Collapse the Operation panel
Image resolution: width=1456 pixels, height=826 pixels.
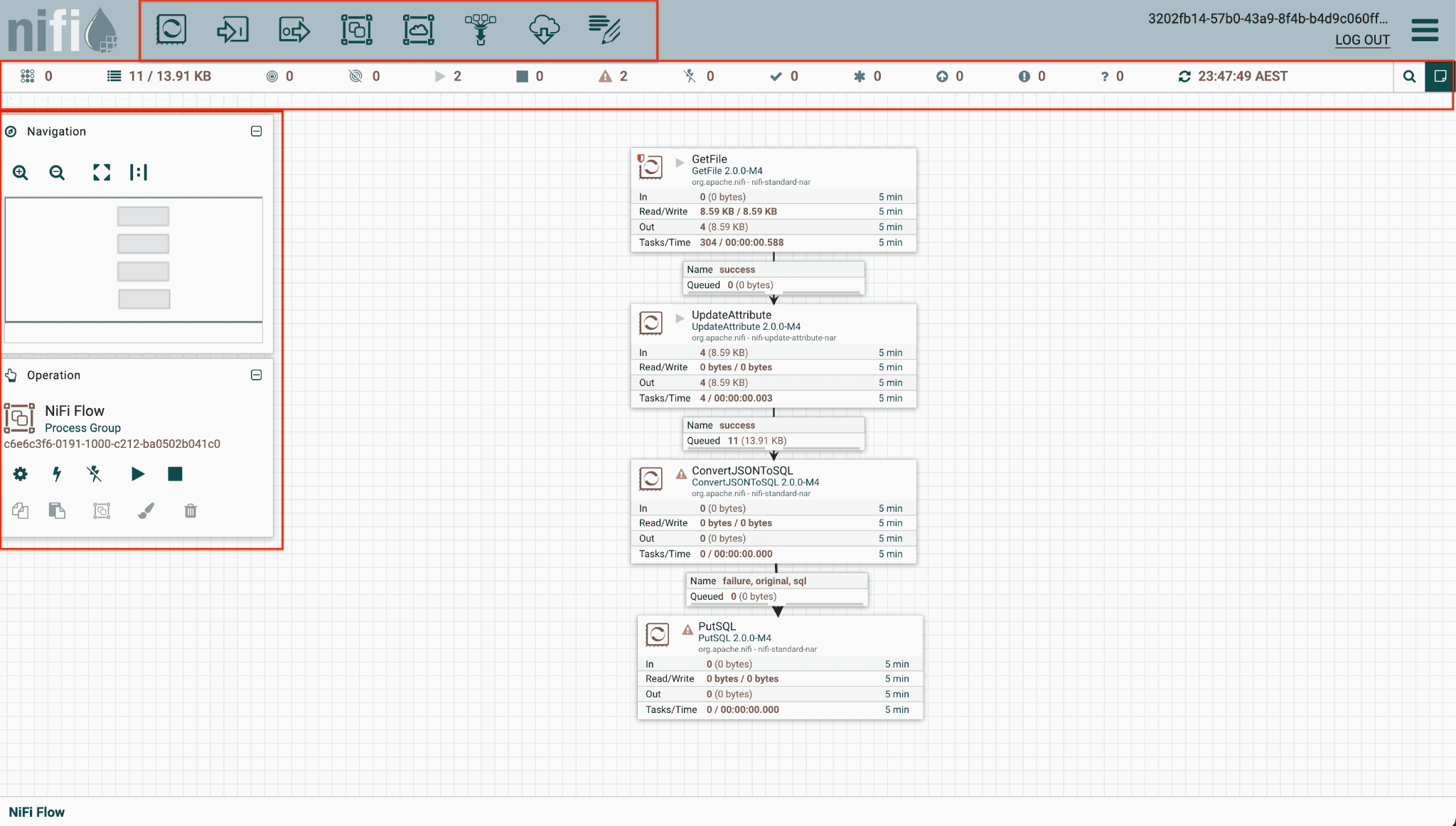click(x=257, y=375)
